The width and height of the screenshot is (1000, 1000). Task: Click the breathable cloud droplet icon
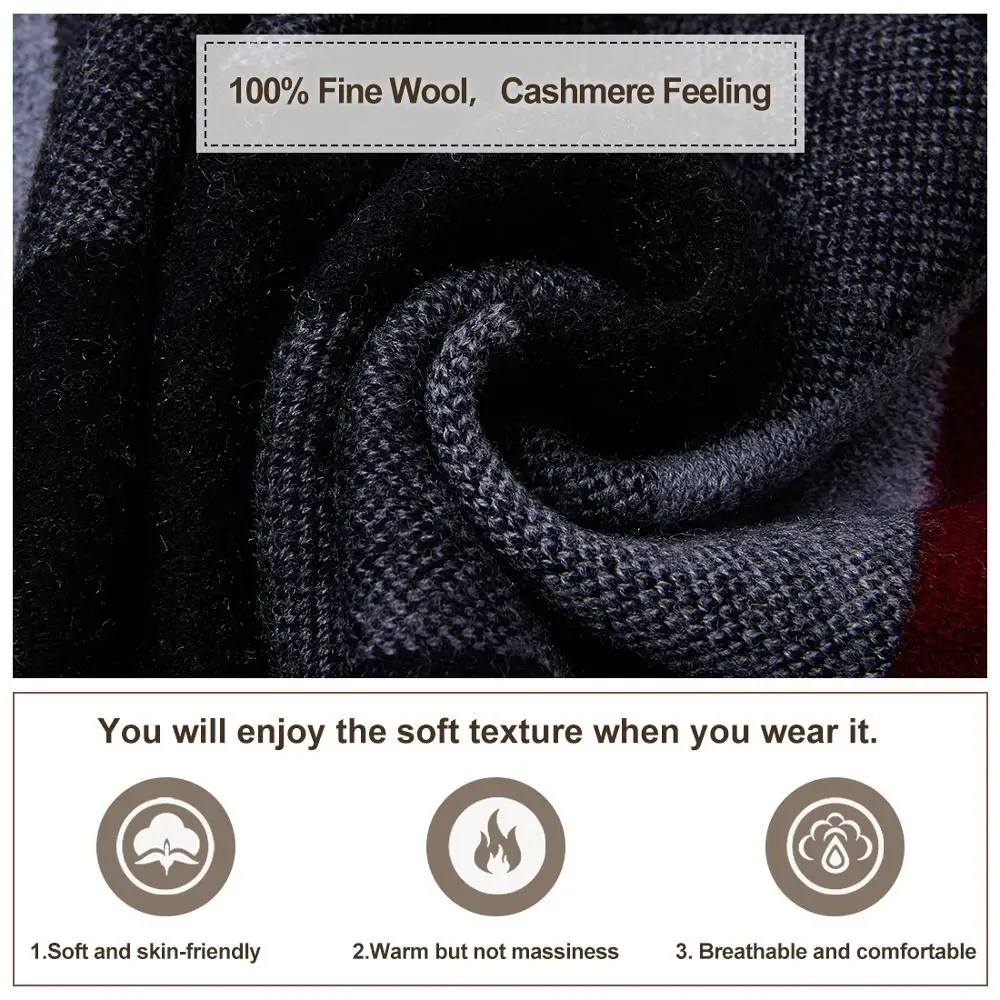835,847
